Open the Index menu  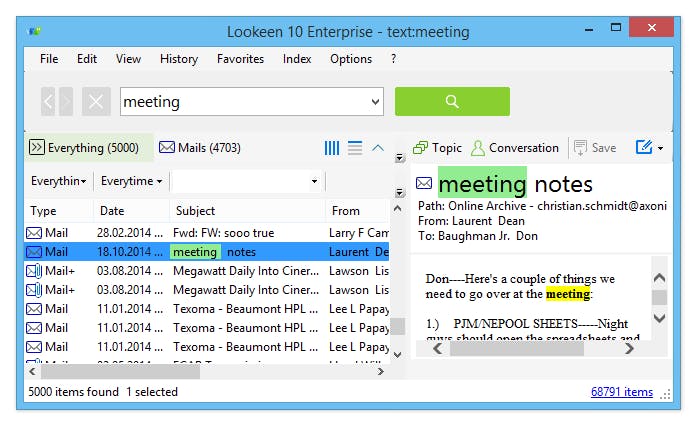297,59
